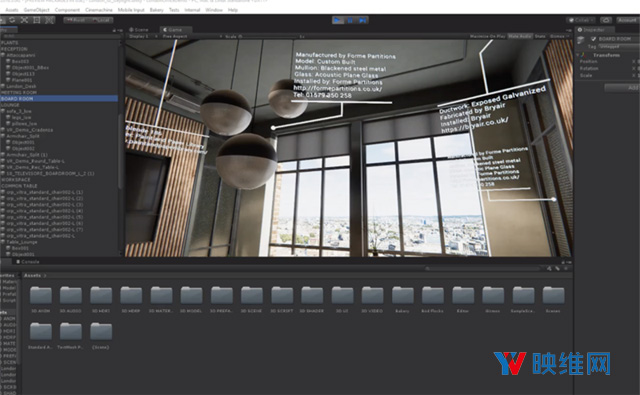This screenshot has width=640, height=395.
Task: Toggle Pivot handle position button
Action: (x=76, y=20)
